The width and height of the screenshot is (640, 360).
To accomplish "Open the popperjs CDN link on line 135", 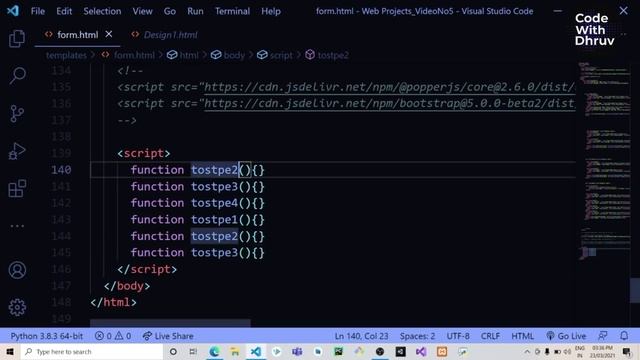I will tap(389, 87).
